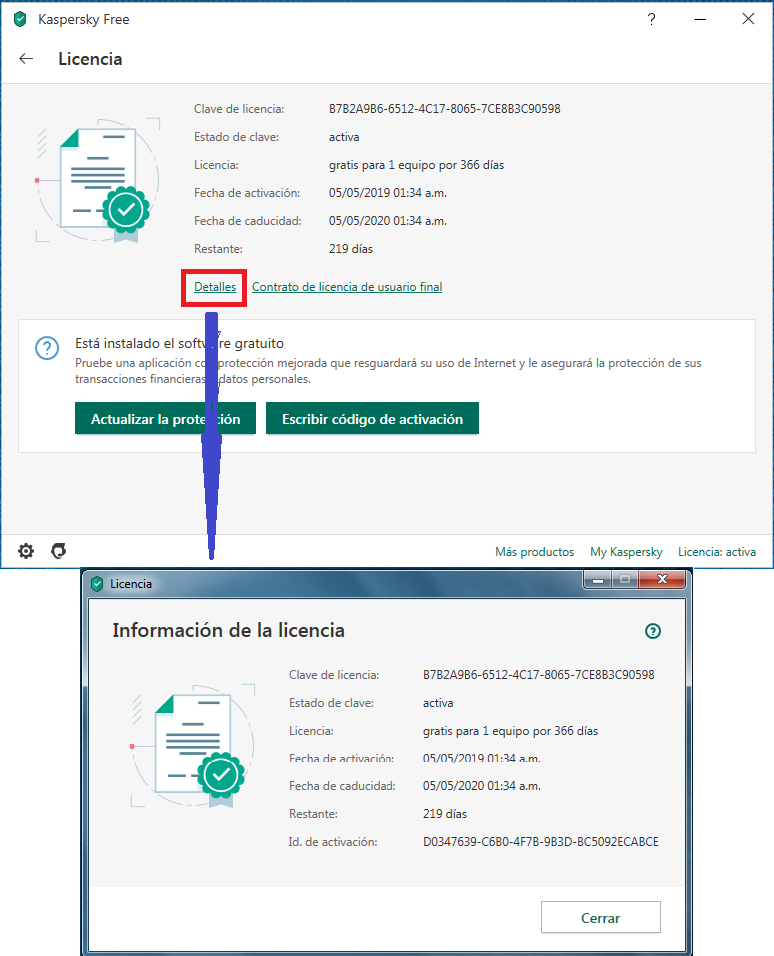
Task: Click expiry date 05/05/2020 in the dialog
Action: [482, 785]
